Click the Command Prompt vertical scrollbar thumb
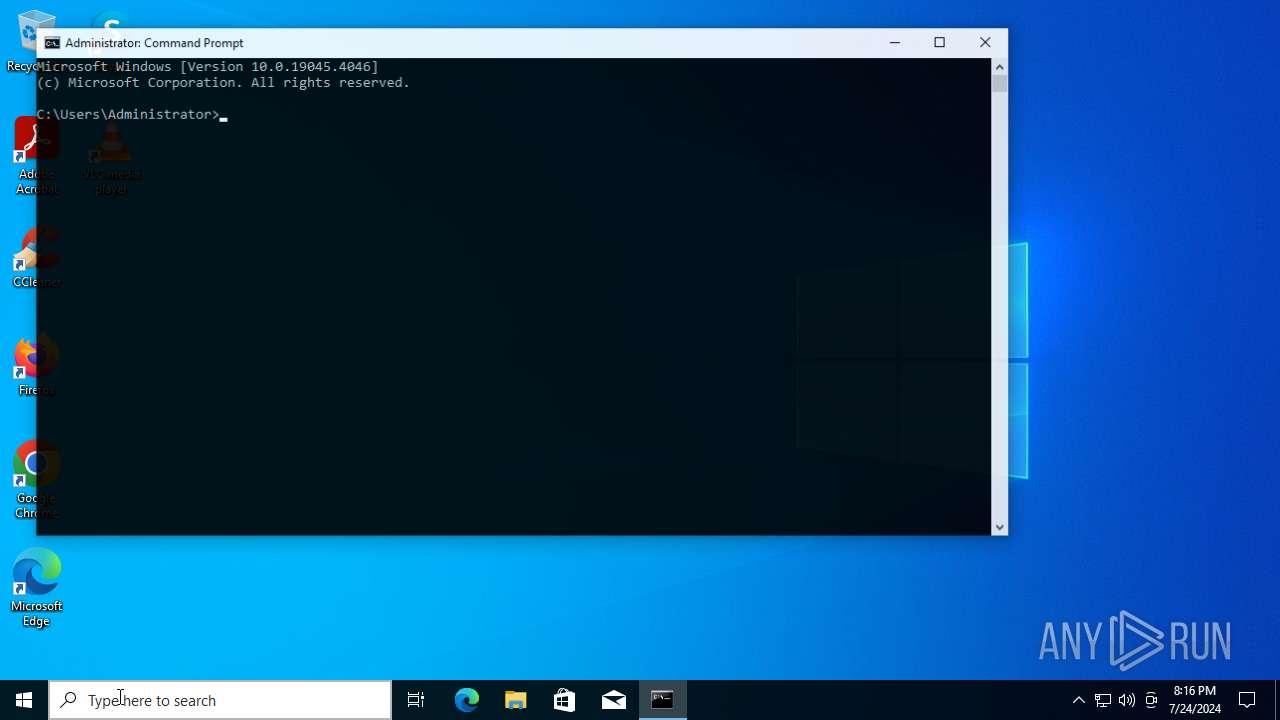 [x=999, y=84]
